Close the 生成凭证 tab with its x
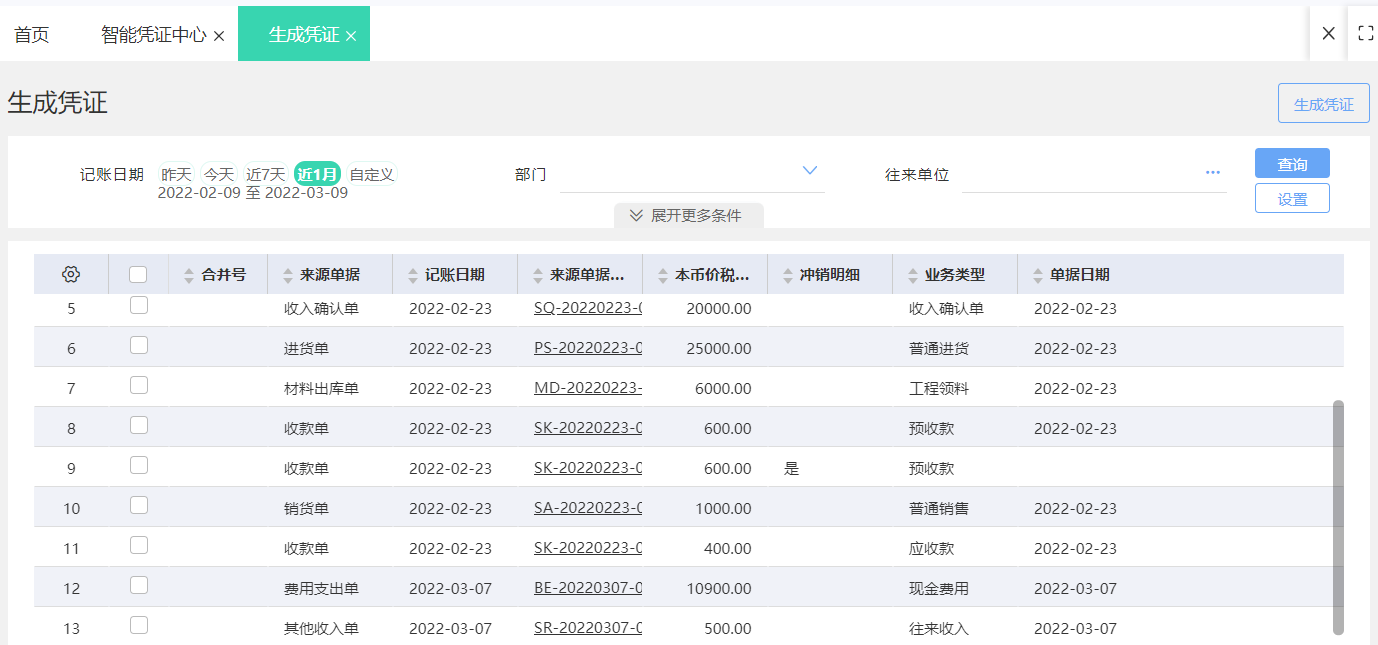Screen dimensions: 1378x645 pos(351,36)
